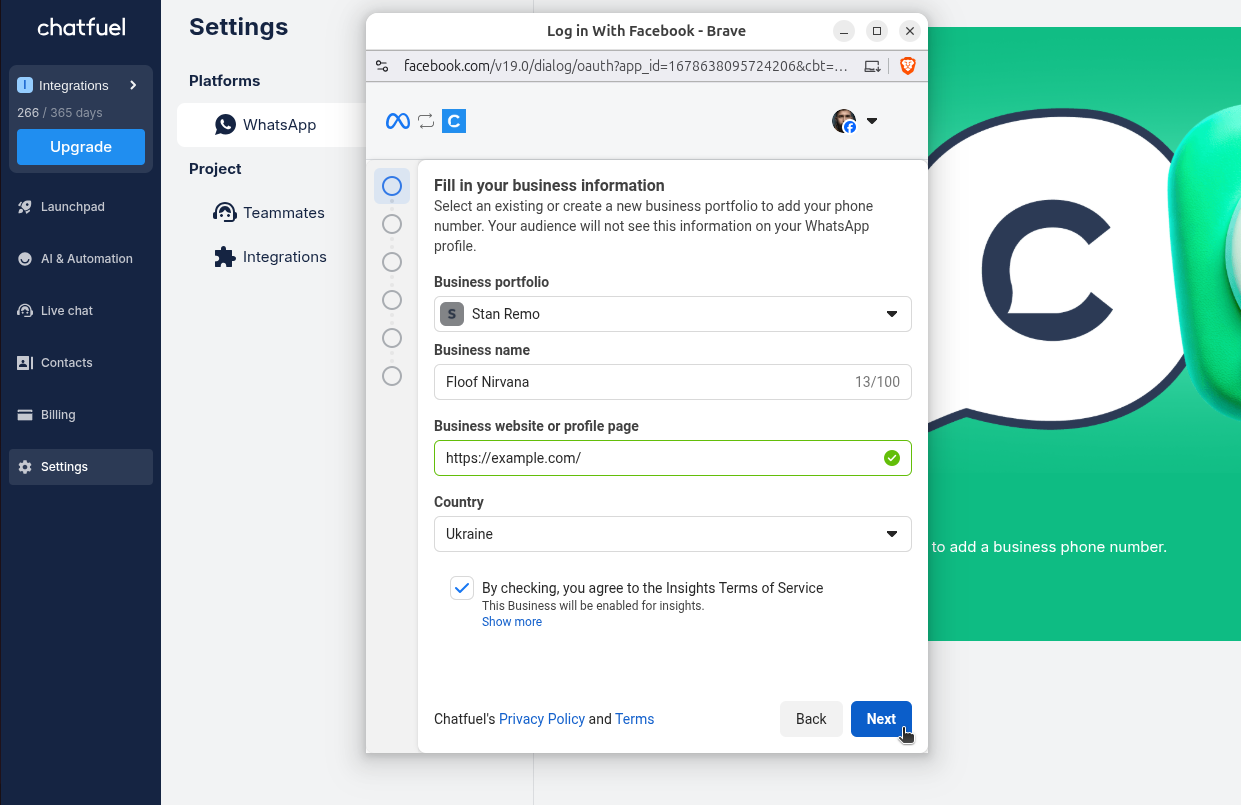This screenshot has height=805, width=1241.
Task: Click the Integrations plan badge icon
Action: tap(25, 85)
